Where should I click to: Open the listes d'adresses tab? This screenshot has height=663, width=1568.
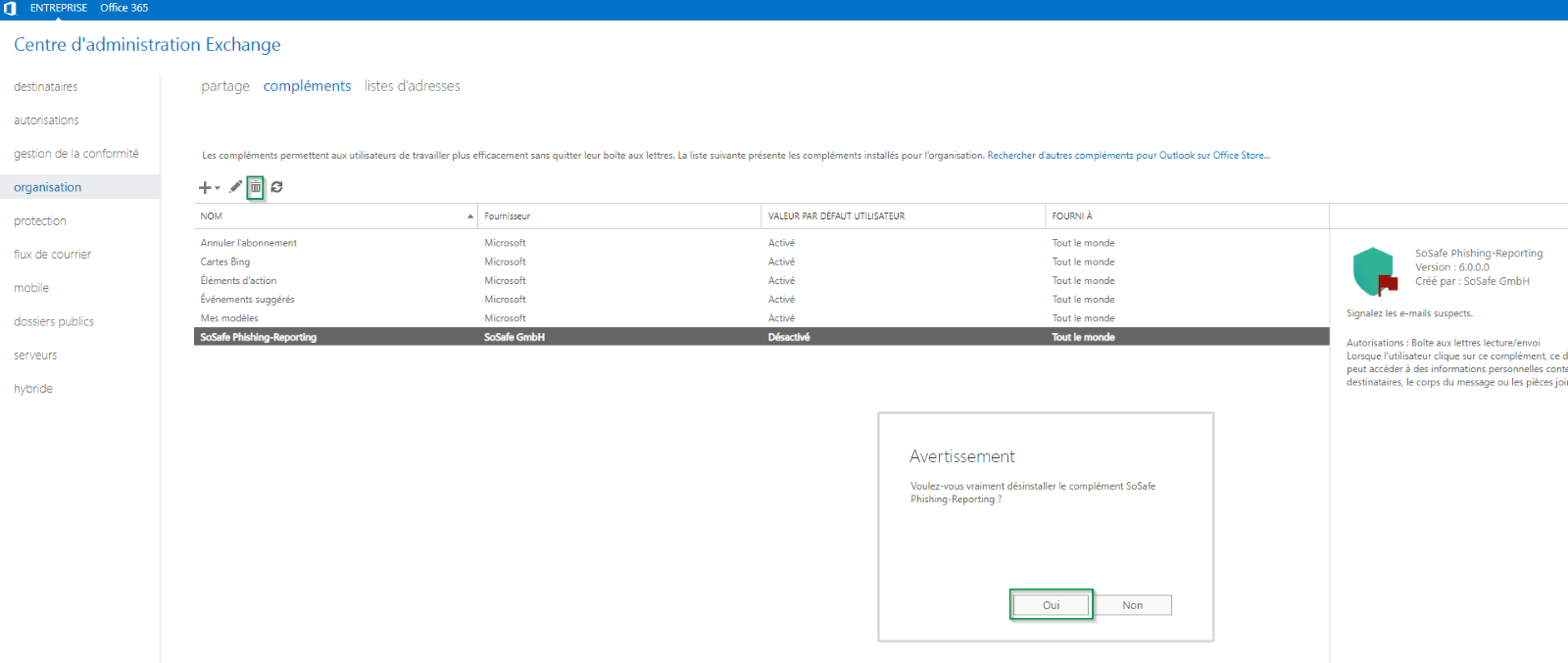coord(412,86)
